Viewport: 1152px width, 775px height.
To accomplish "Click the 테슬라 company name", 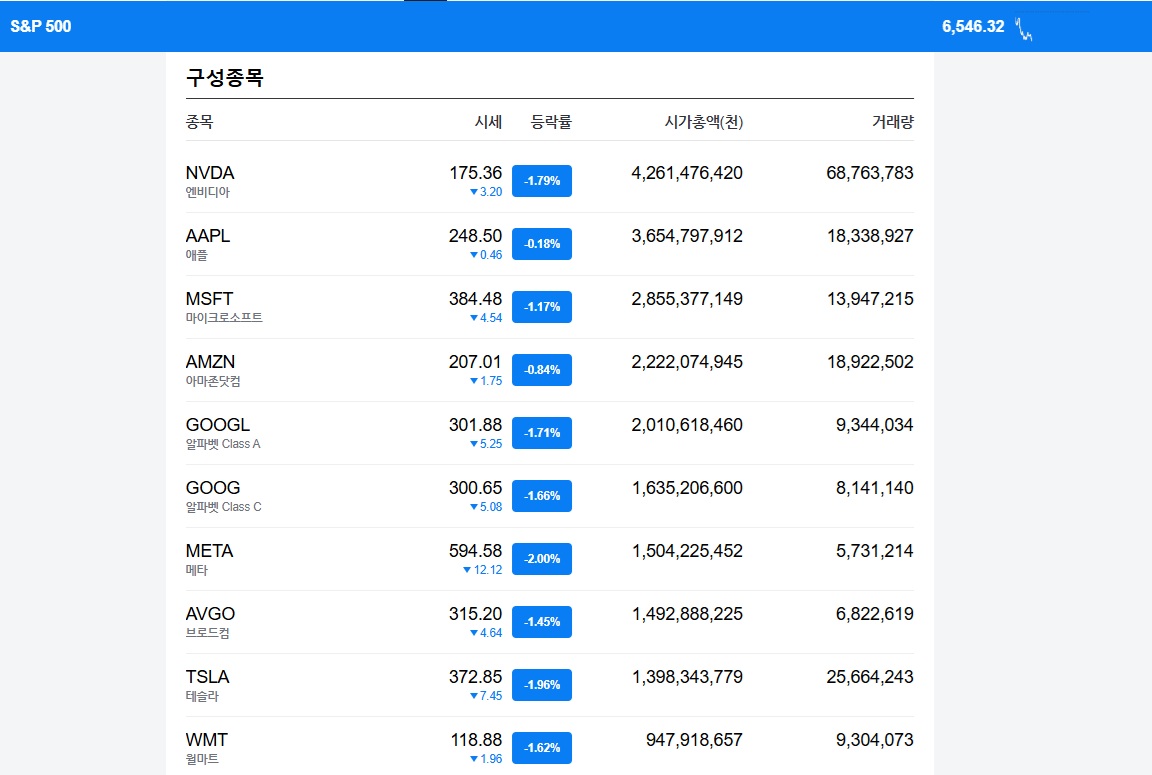I will click(202, 696).
